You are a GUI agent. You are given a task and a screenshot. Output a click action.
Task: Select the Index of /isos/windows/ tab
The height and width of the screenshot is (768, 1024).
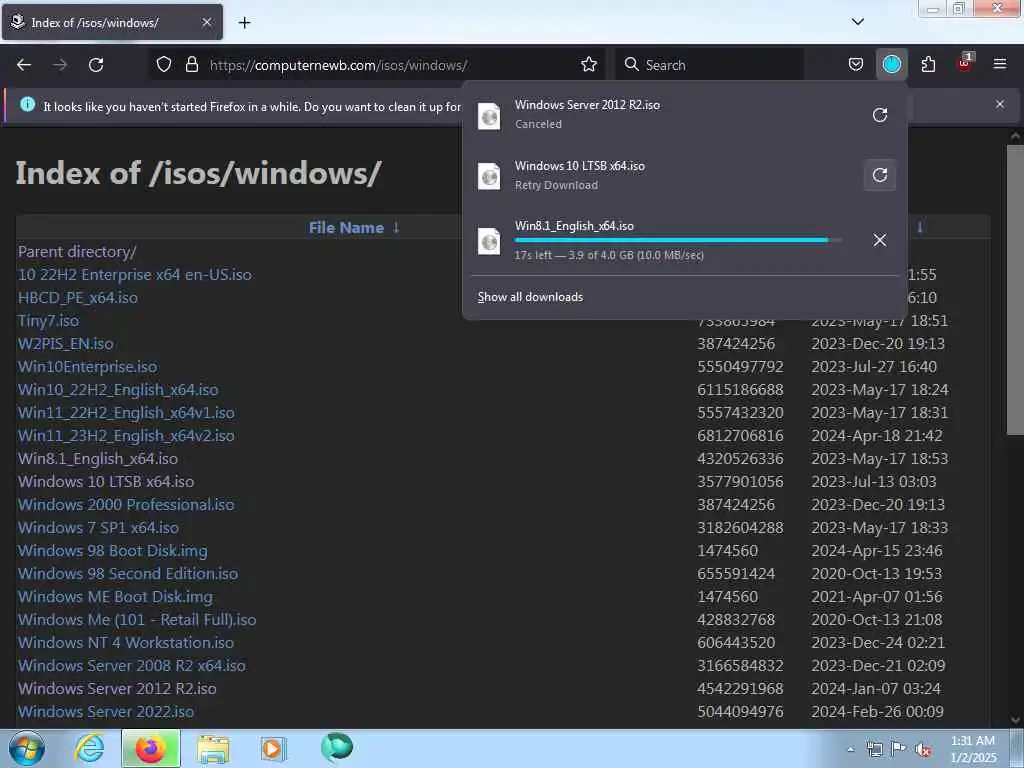(112, 22)
